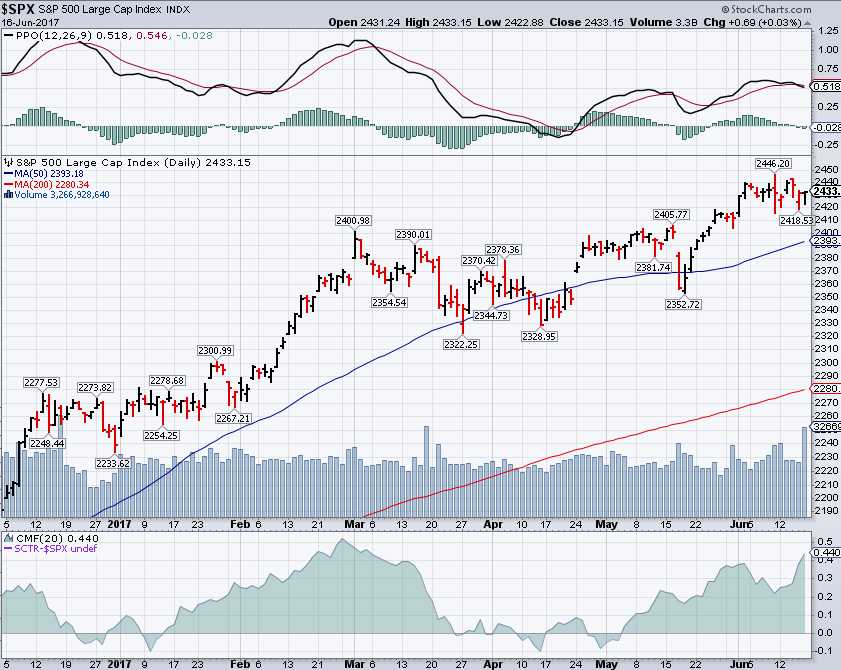The image size is (841, 670).
Task: Click the 2418.53 price annotation
Action: pyautogui.click(x=797, y=218)
